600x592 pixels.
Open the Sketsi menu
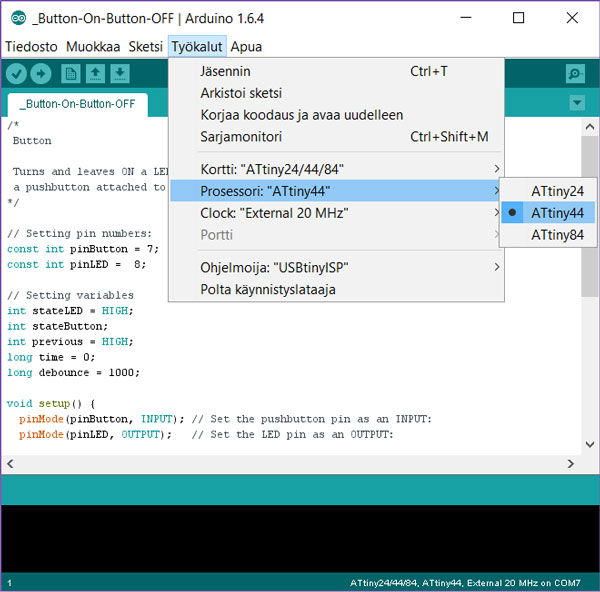pyautogui.click(x=145, y=47)
